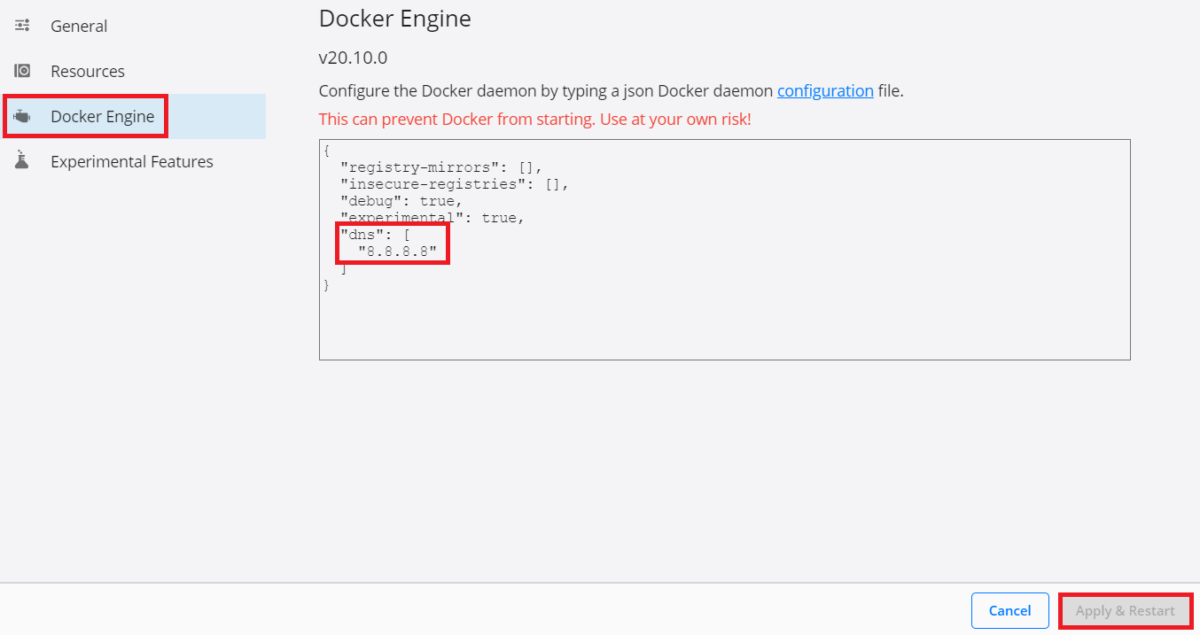Click the Resources gauge icon
Viewport: 1200px width, 635px height.
click(x=22, y=70)
